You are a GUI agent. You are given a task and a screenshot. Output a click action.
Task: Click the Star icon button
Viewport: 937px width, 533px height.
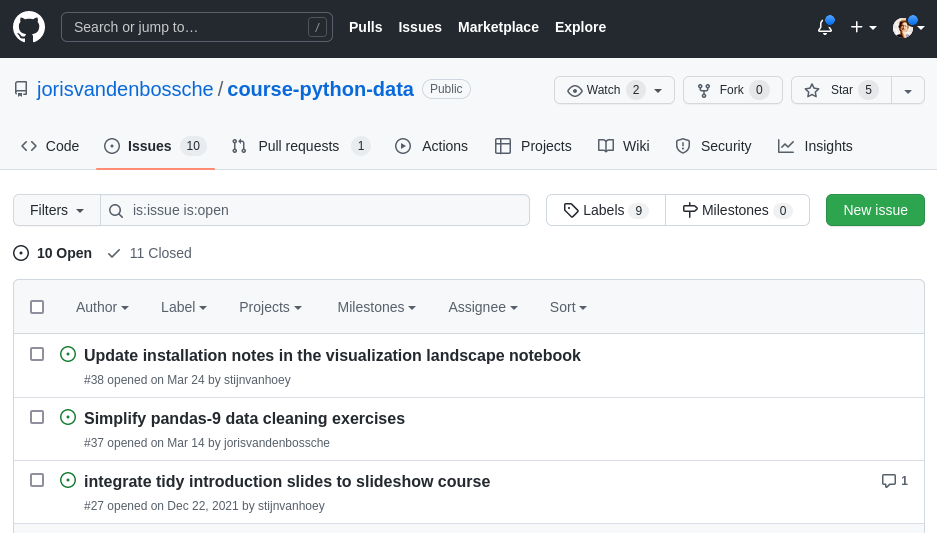(x=812, y=90)
